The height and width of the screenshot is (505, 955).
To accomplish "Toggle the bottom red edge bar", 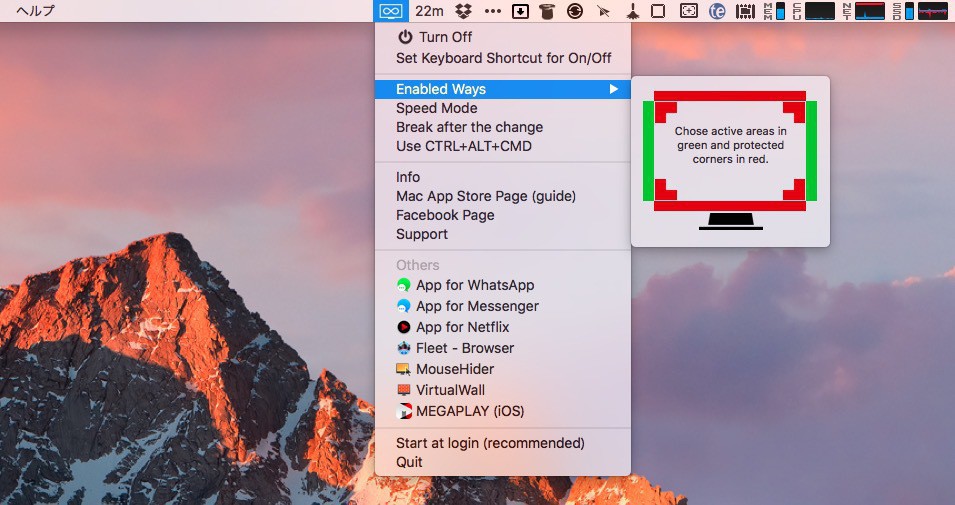I will tap(730, 206).
